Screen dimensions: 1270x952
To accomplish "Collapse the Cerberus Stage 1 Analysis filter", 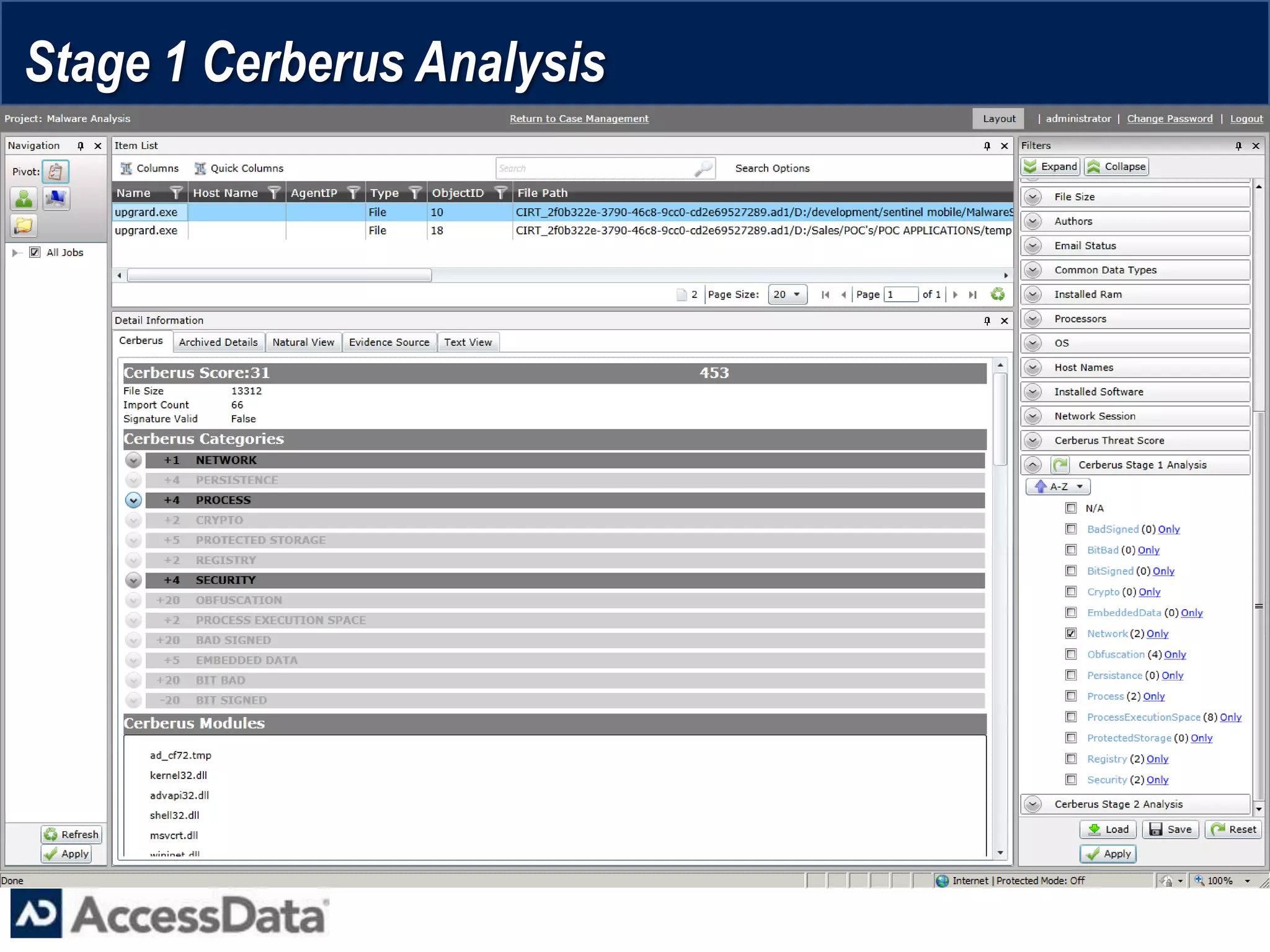I will pos(1033,465).
